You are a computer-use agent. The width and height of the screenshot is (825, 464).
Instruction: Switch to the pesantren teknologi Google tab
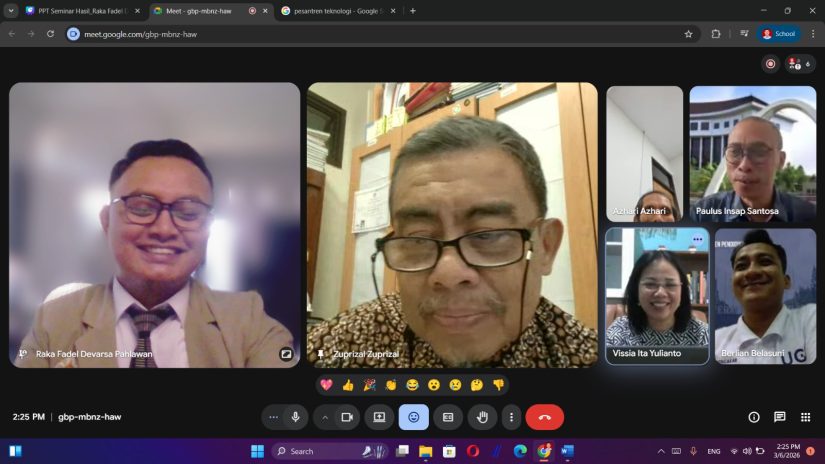[335, 11]
